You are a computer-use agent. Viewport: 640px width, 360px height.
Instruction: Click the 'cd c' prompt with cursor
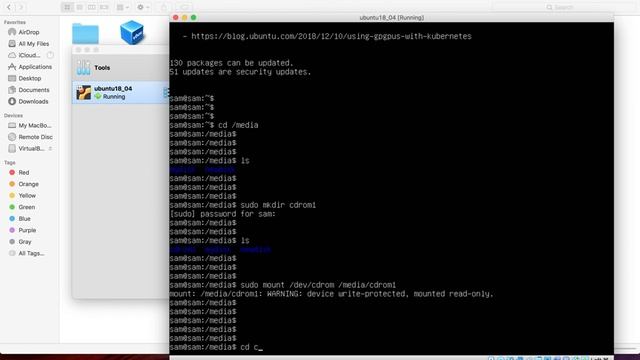(x=216, y=347)
